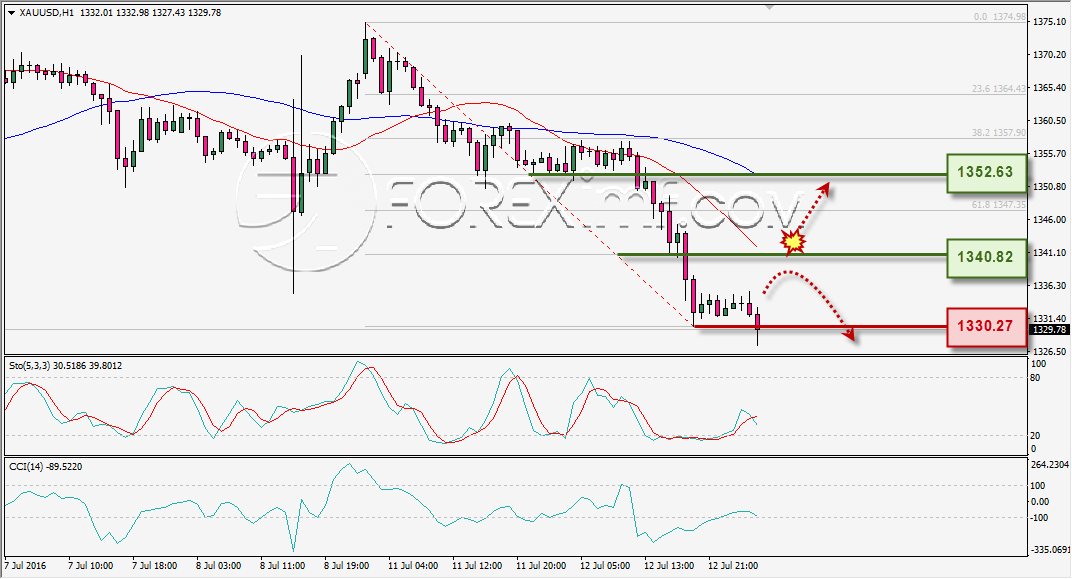Viewport: 1072px width, 579px height.
Task: Click price axis value 1370.20
Action: (1049, 55)
